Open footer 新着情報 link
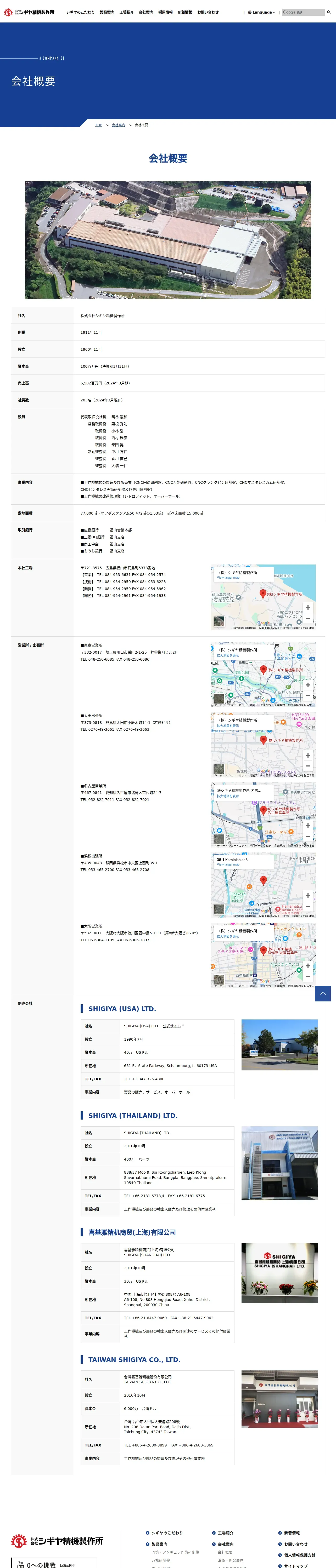The width and height of the screenshot is (336, 1568). (x=292, y=1533)
